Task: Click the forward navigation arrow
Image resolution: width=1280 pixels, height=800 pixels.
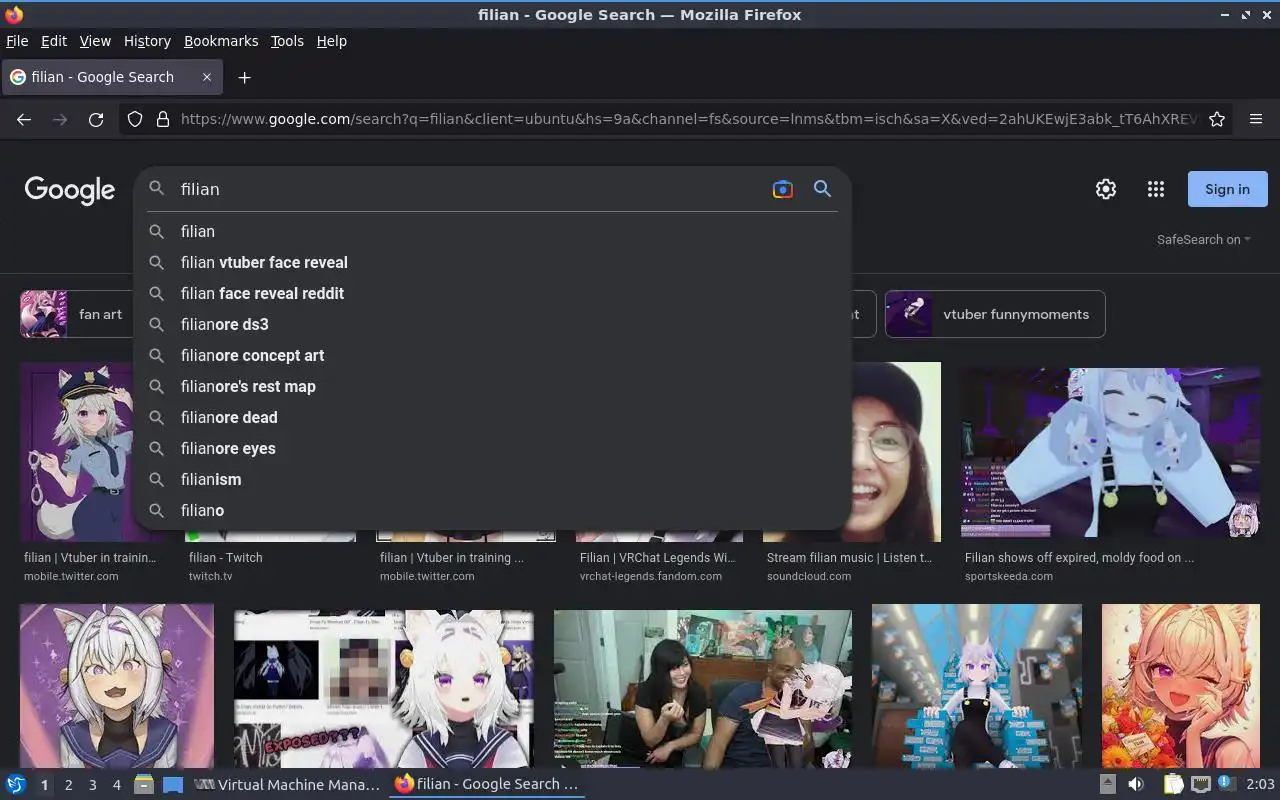Action: point(60,119)
